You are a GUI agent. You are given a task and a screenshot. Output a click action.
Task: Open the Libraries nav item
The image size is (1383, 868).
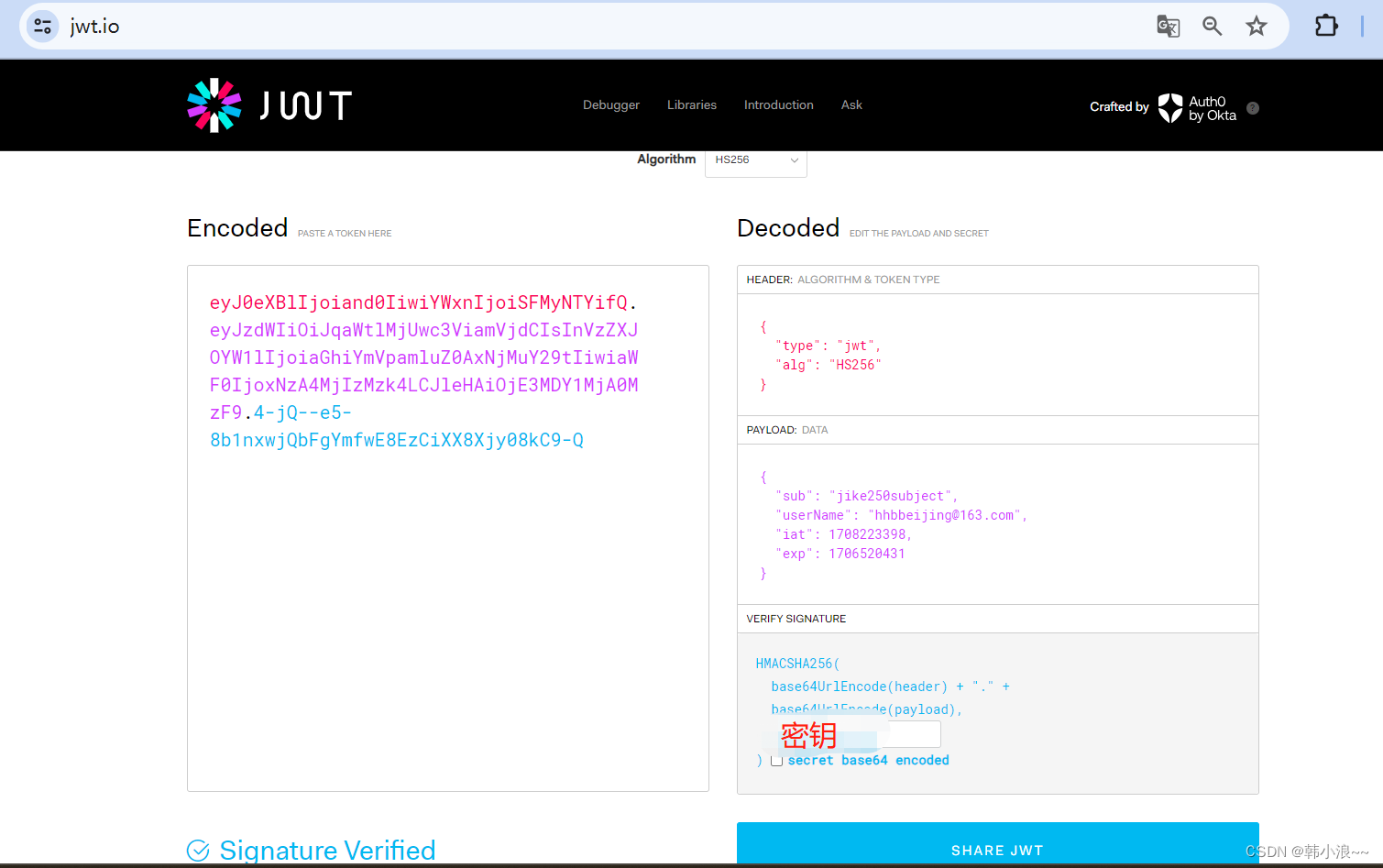692,105
